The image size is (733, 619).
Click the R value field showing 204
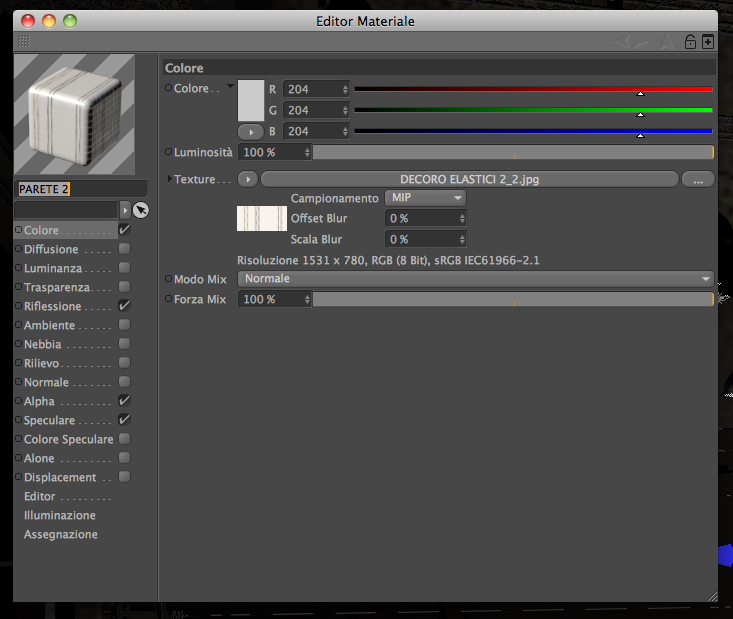[316, 89]
